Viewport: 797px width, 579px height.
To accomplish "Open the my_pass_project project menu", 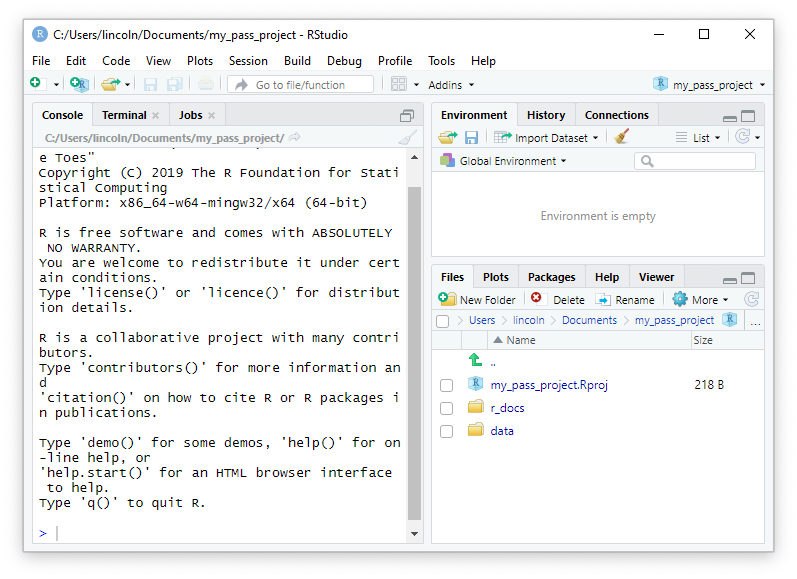I will click(710, 85).
